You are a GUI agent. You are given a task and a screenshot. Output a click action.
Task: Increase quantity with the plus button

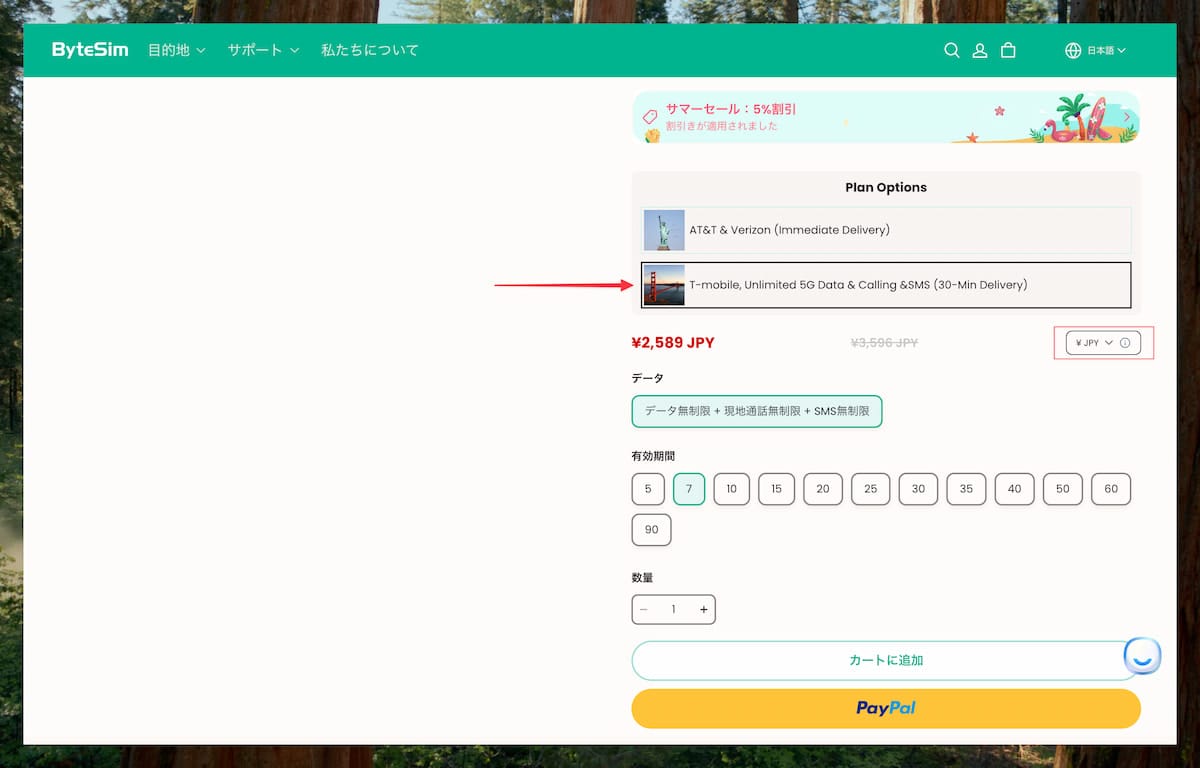coord(704,610)
